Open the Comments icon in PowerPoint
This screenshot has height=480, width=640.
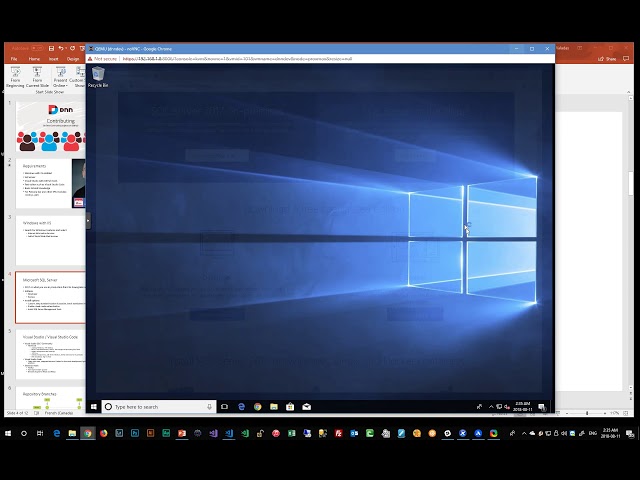[x=626, y=59]
